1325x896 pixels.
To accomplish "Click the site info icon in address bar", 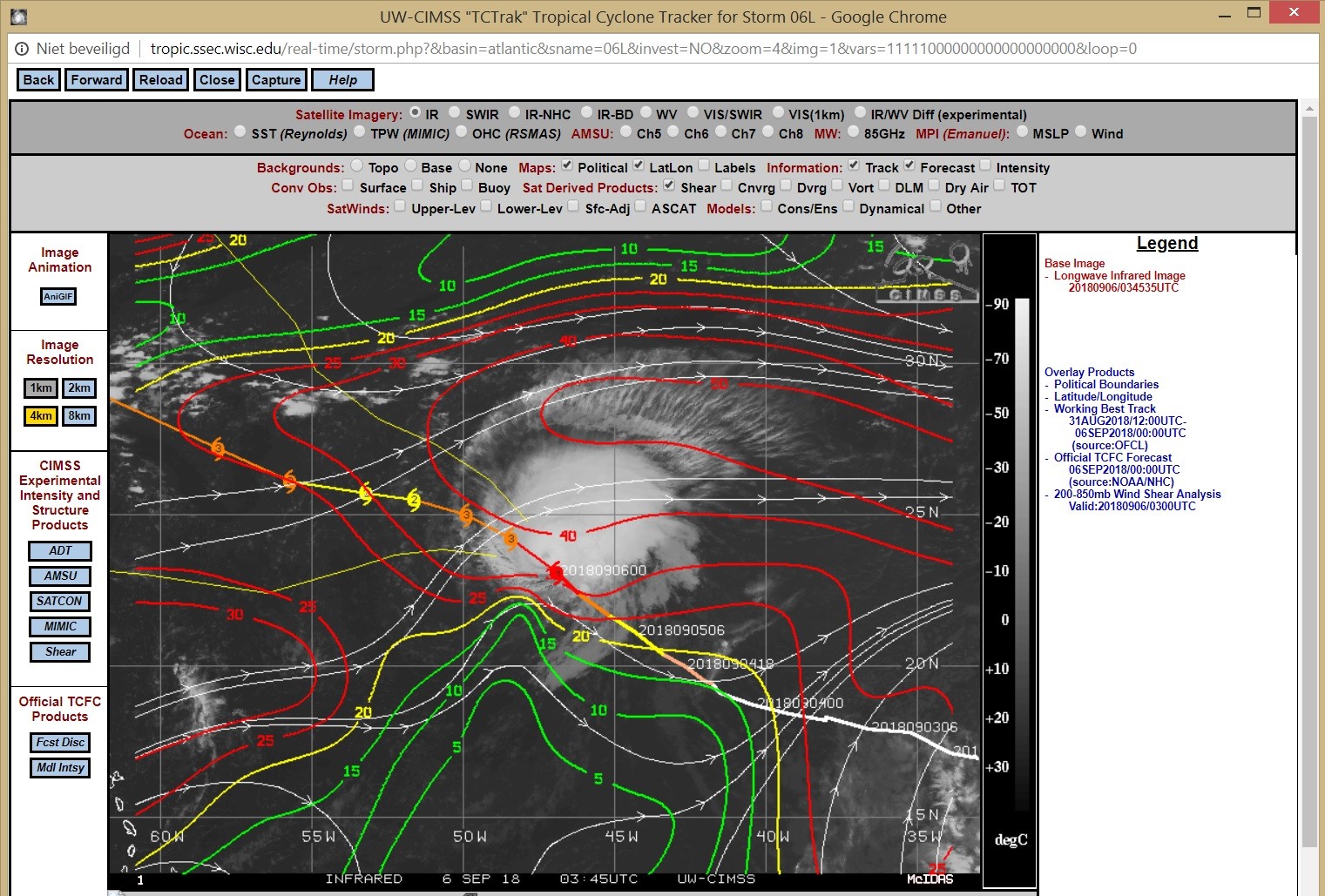I will [22, 49].
